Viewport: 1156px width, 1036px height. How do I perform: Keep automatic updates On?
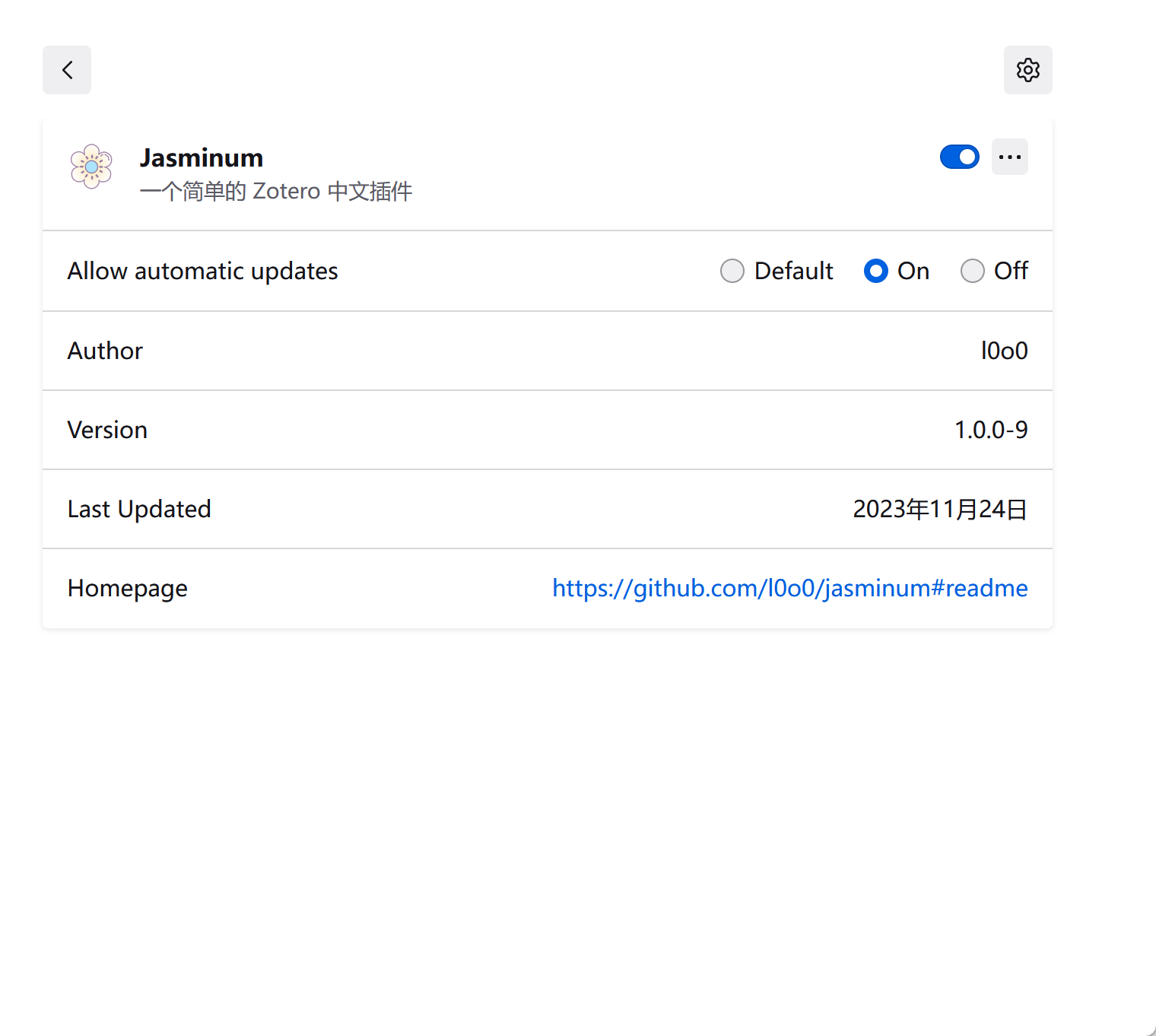click(875, 271)
